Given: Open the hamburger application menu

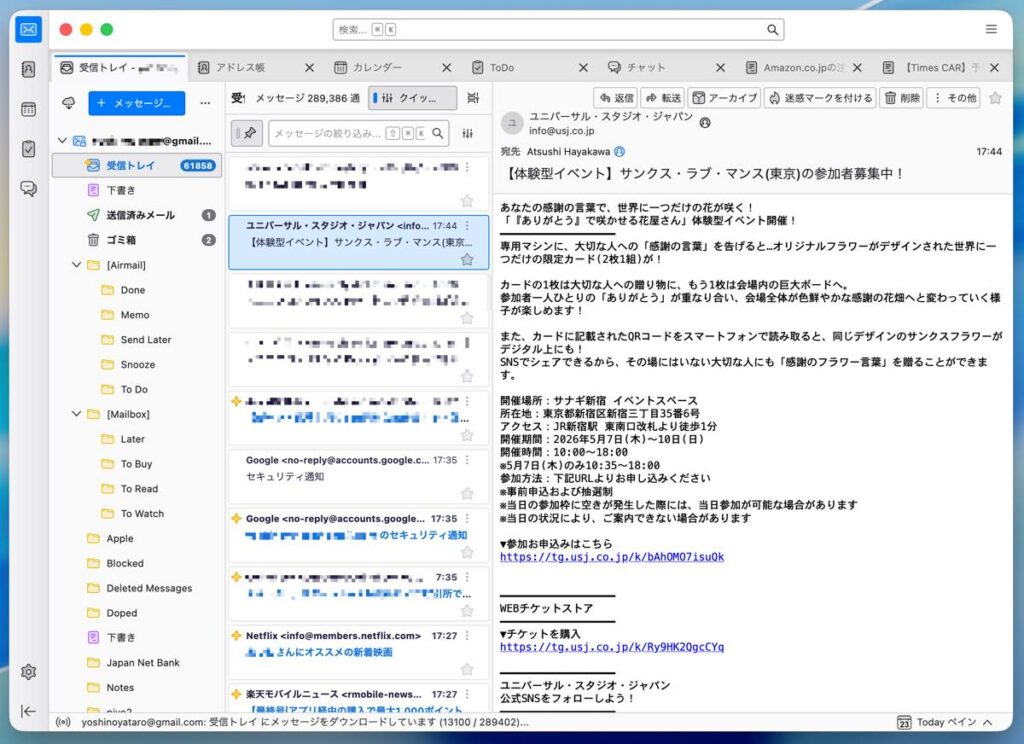Looking at the screenshot, I should [x=991, y=29].
